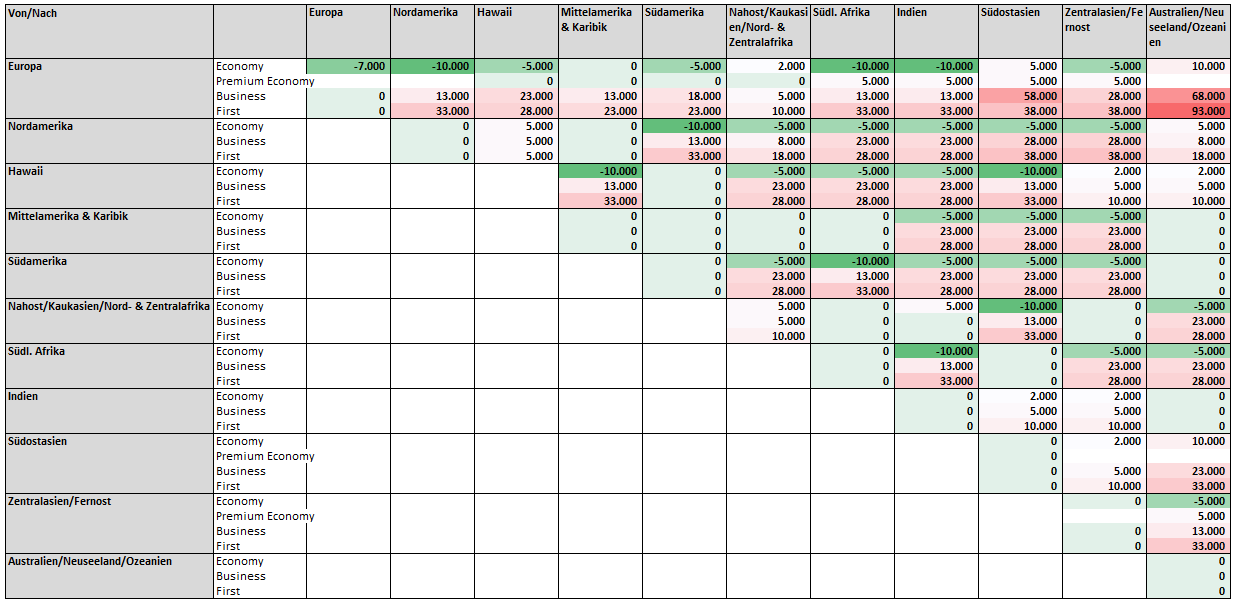Click the 18.000 cell in Europa Business row
Viewport: 1236px width, 603px height.
684,96
